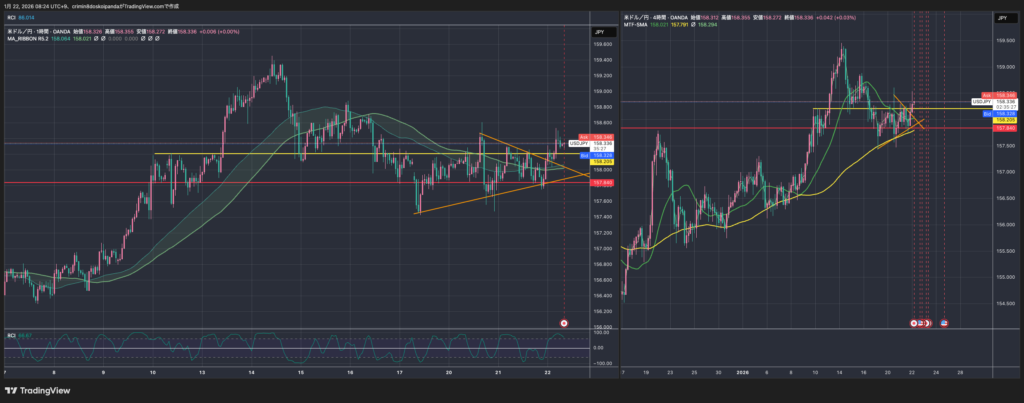Image resolution: width=1024 pixels, height=403 pixels.
Task: Click the JPY currency label on right chart
Action: tap(1002, 18)
